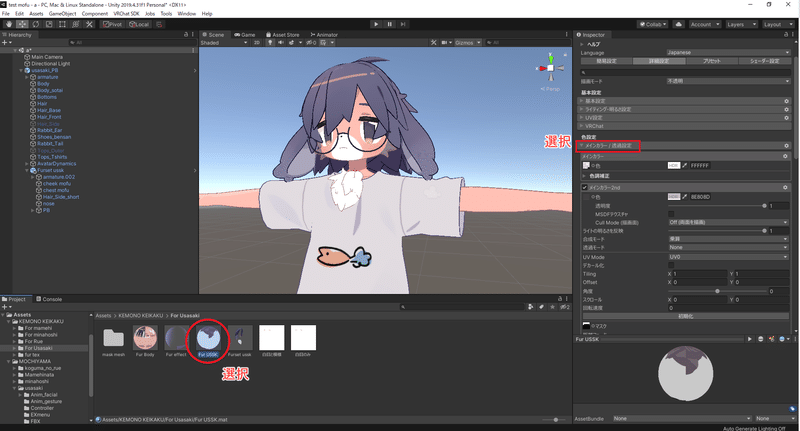The image size is (800, 431).
Task: Open UV Mode dropdown showing UV0
Action: tap(728, 257)
